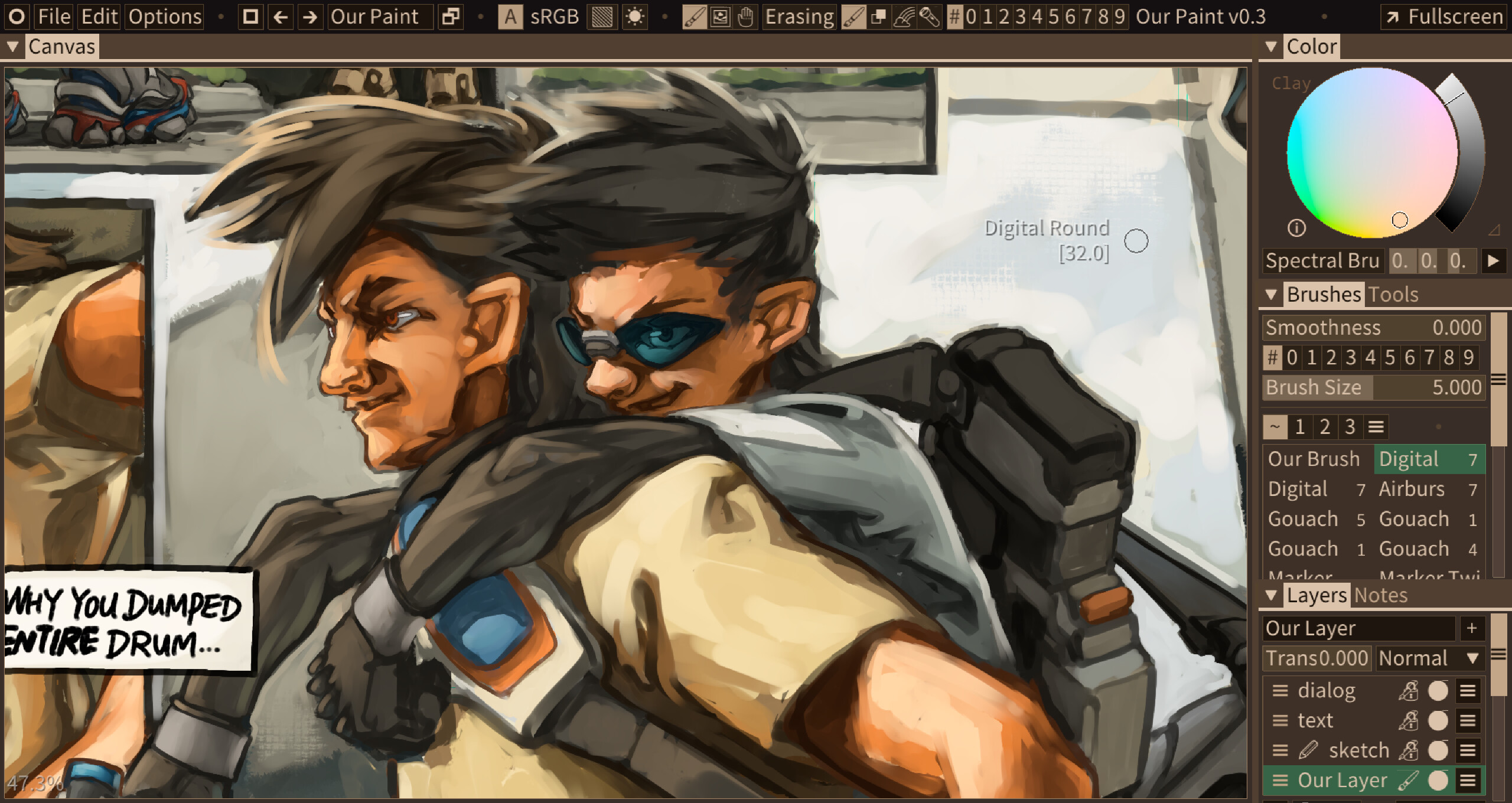Open the Normal blend mode dropdown

pos(1429,658)
